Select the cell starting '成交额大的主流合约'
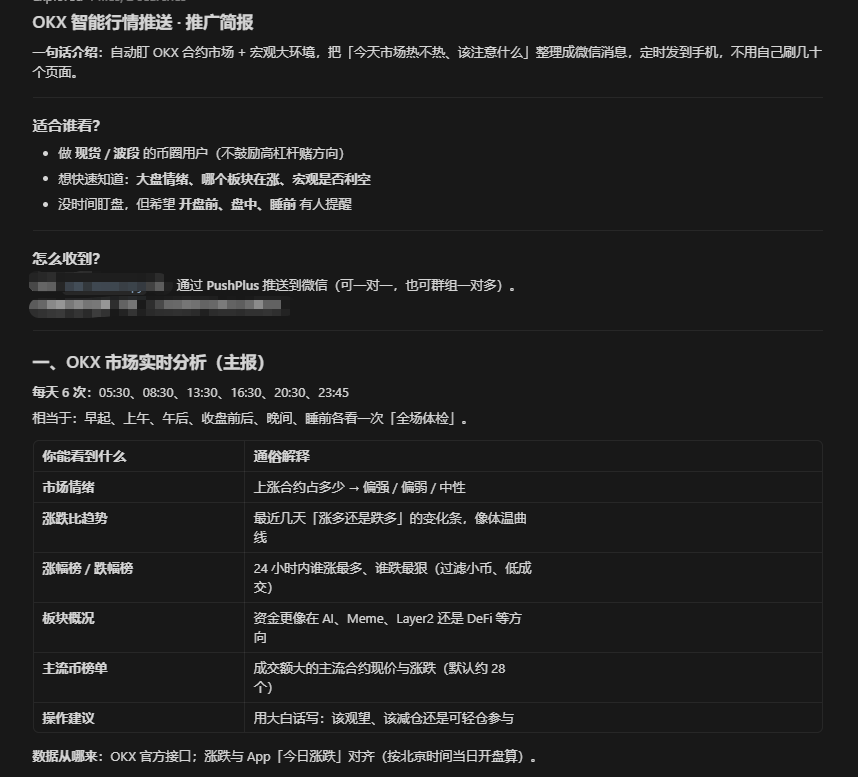 coord(533,677)
